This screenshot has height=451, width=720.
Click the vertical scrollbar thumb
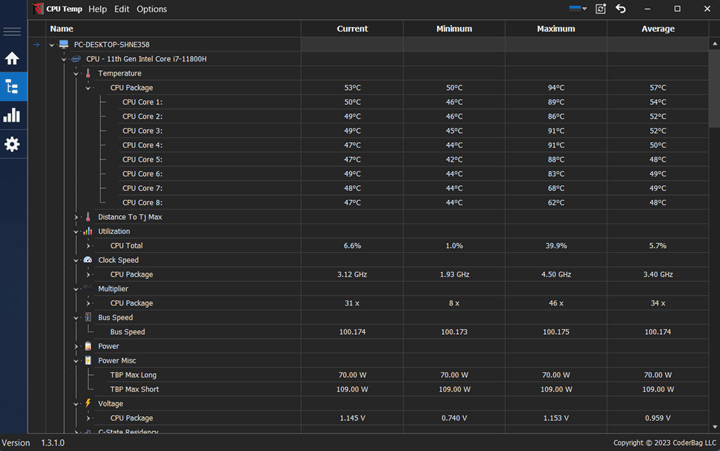click(x=714, y=89)
